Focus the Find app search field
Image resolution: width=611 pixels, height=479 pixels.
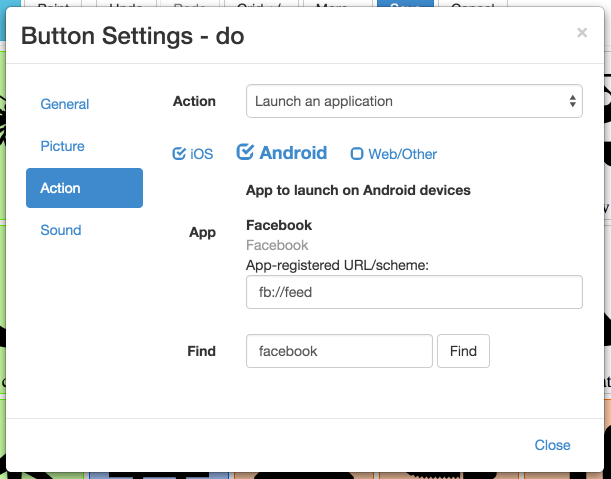click(x=339, y=351)
